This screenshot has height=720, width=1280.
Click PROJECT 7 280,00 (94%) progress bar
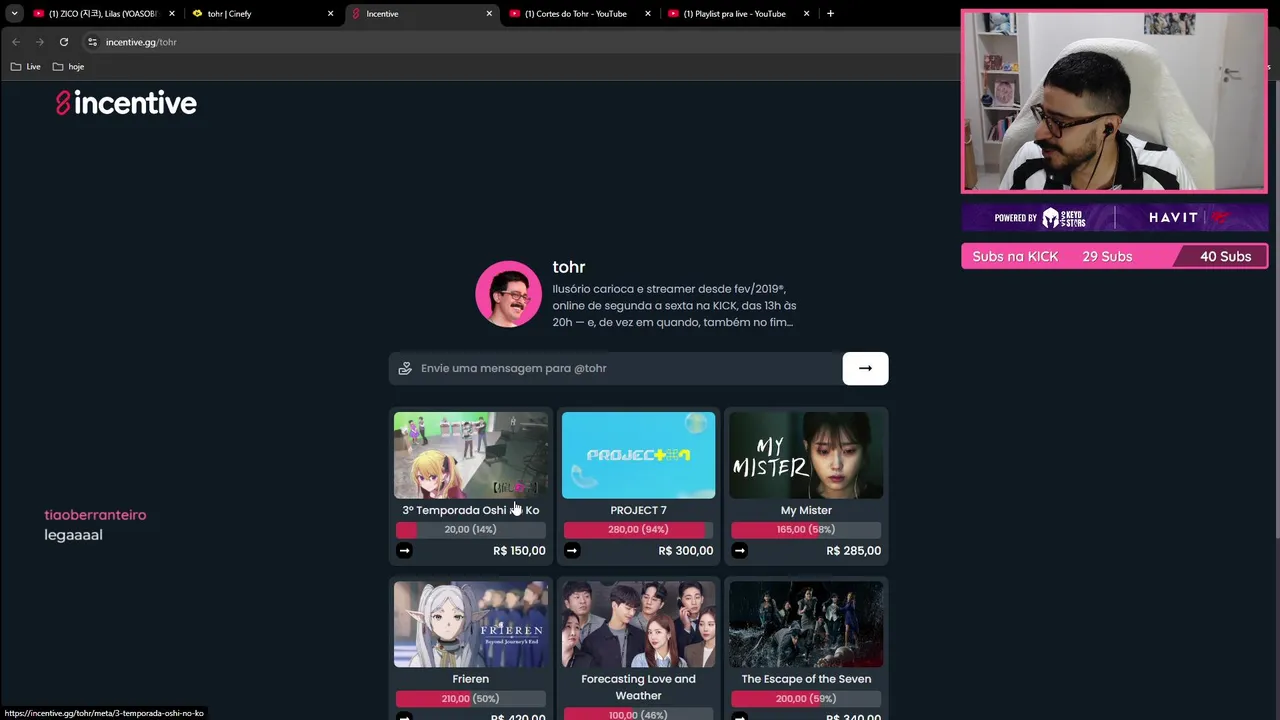pyautogui.click(x=638, y=529)
